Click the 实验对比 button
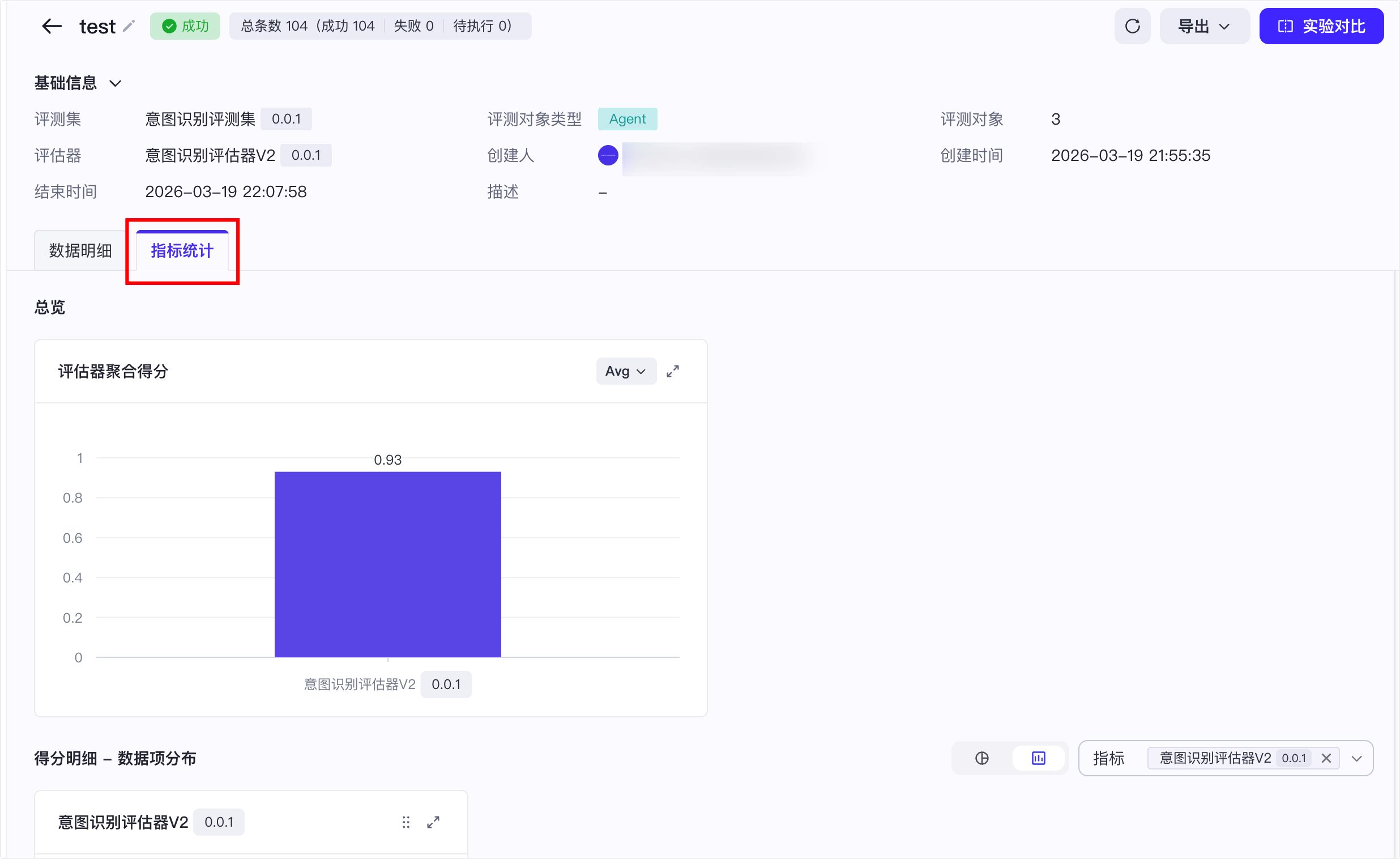The image size is (1400, 859). coord(1321,26)
